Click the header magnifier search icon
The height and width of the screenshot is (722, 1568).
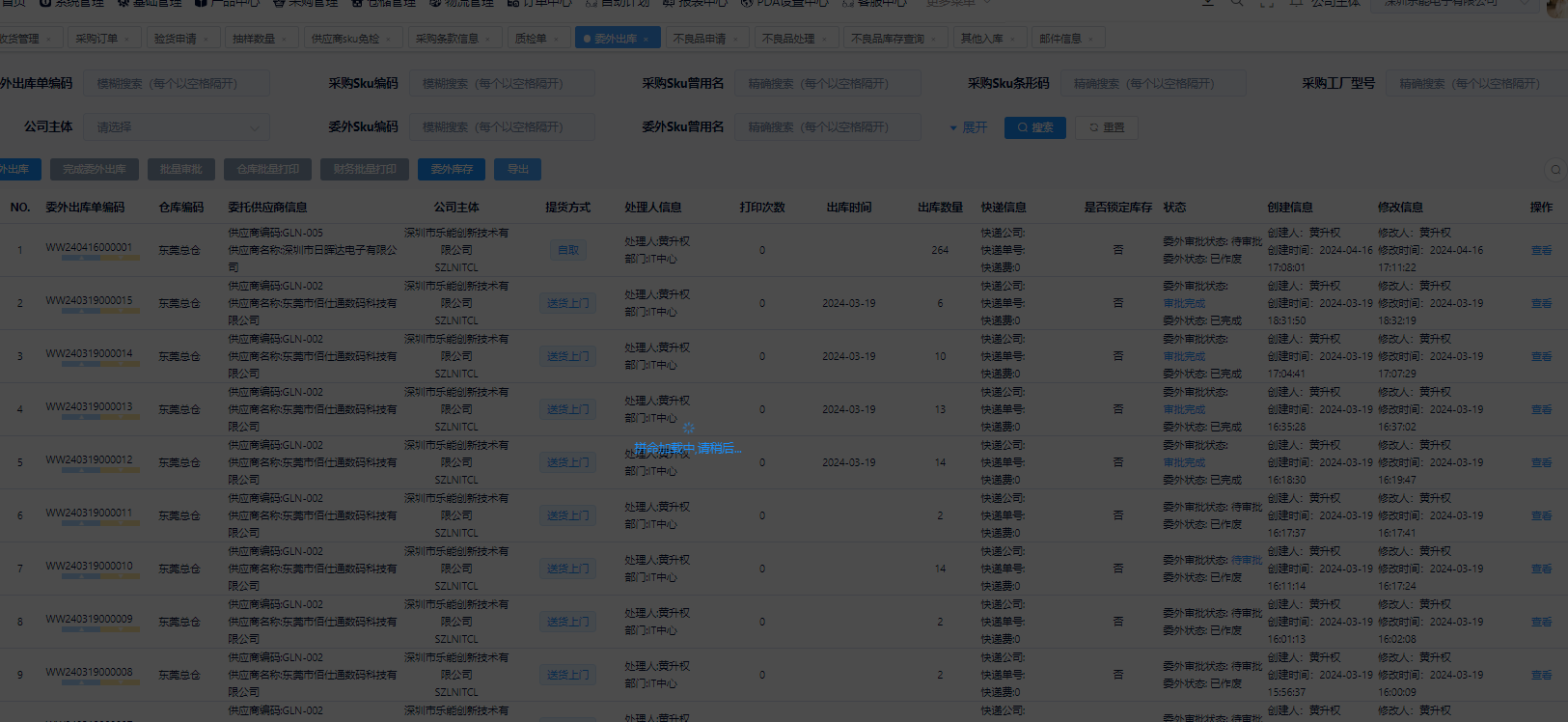click(1236, 3)
